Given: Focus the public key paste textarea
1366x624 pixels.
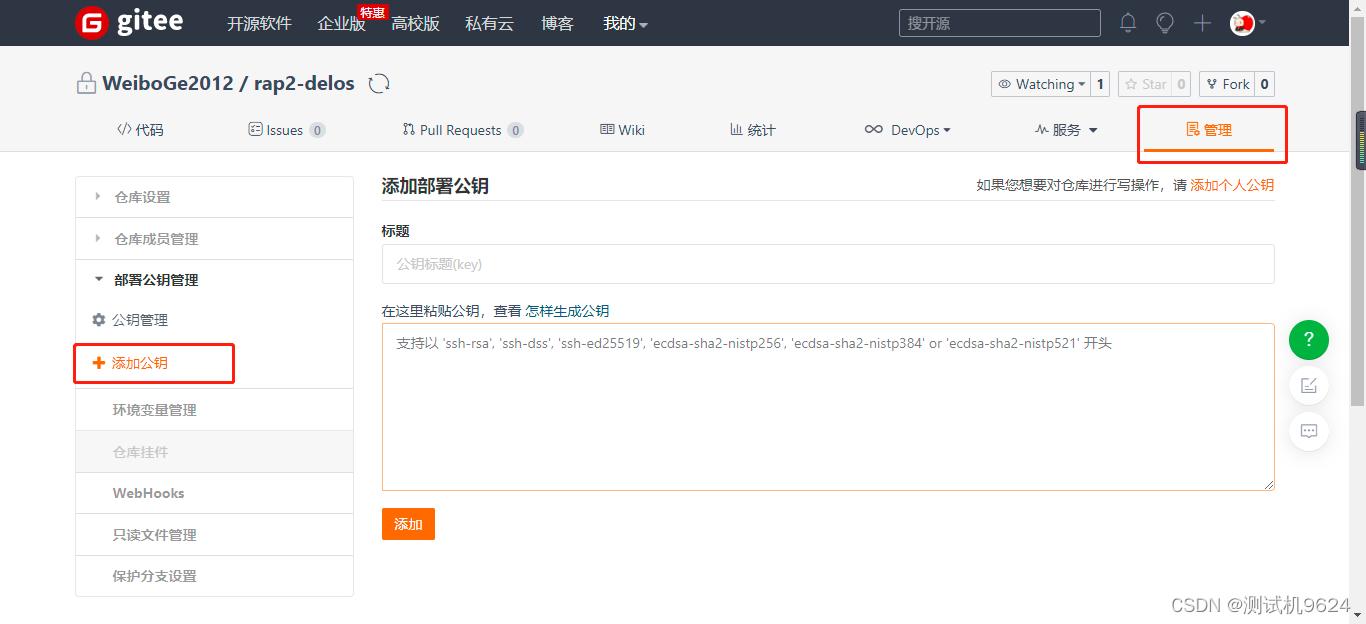Looking at the screenshot, I should tap(828, 407).
